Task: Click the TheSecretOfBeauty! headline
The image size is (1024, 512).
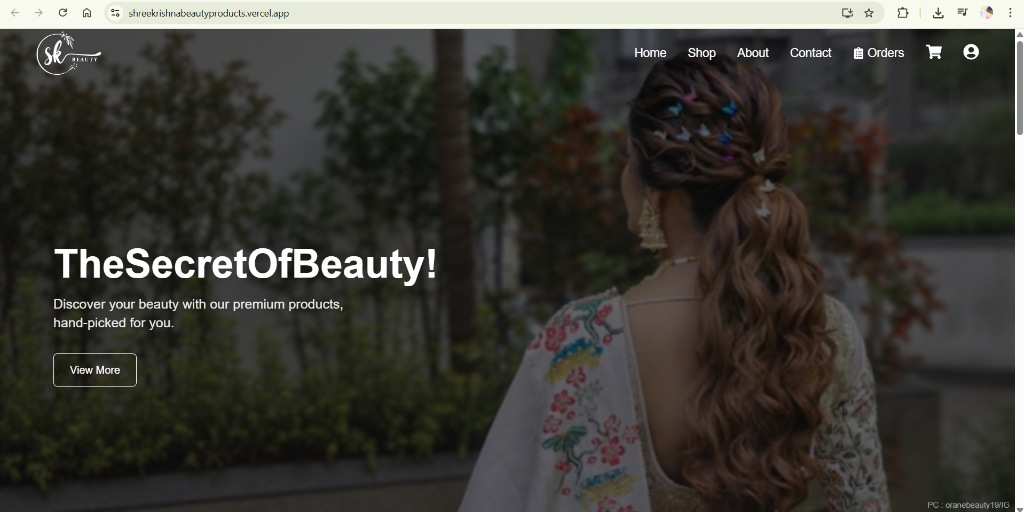Action: (245, 264)
